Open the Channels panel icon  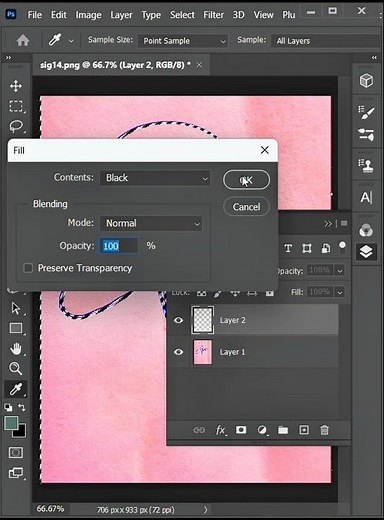(x=366, y=230)
